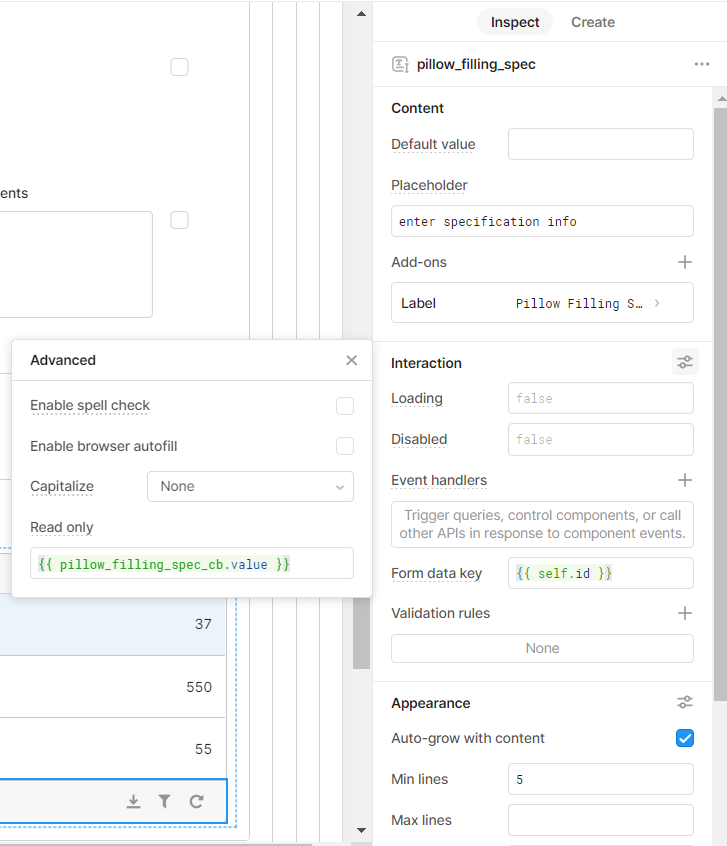The width and height of the screenshot is (727, 846).
Task: Click the Placeholder input field
Action: [x=542, y=221]
